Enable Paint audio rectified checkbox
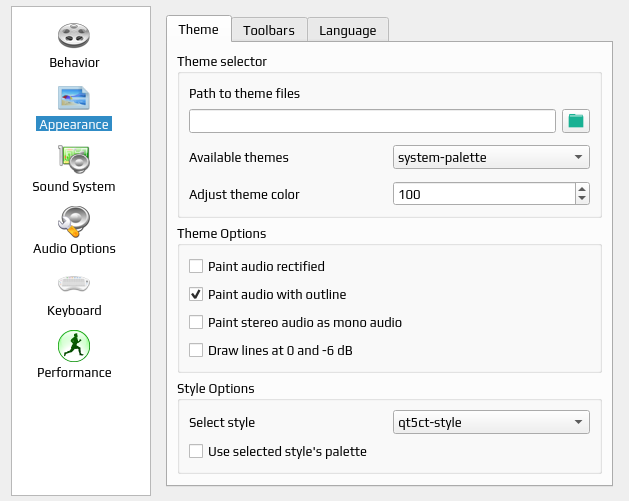Image resolution: width=629 pixels, height=501 pixels. click(x=196, y=266)
